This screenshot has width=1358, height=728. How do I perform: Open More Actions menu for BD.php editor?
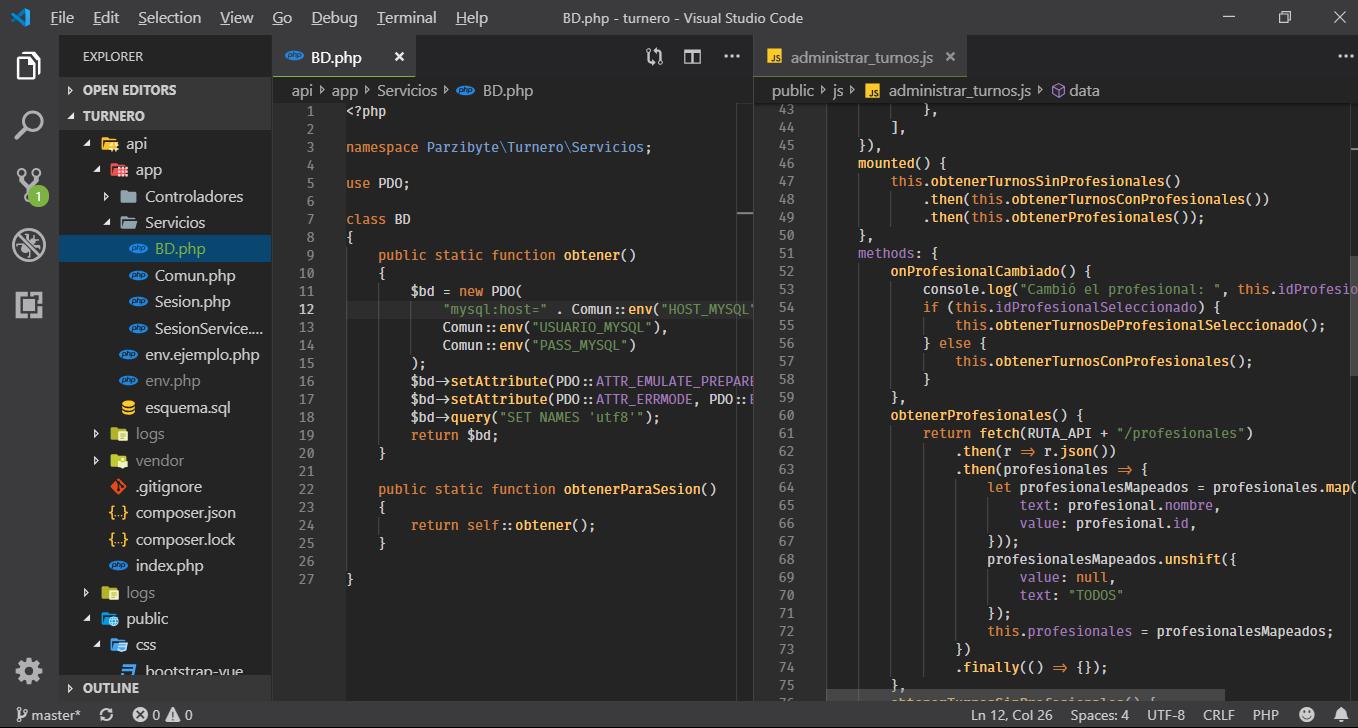click(732, 57)
